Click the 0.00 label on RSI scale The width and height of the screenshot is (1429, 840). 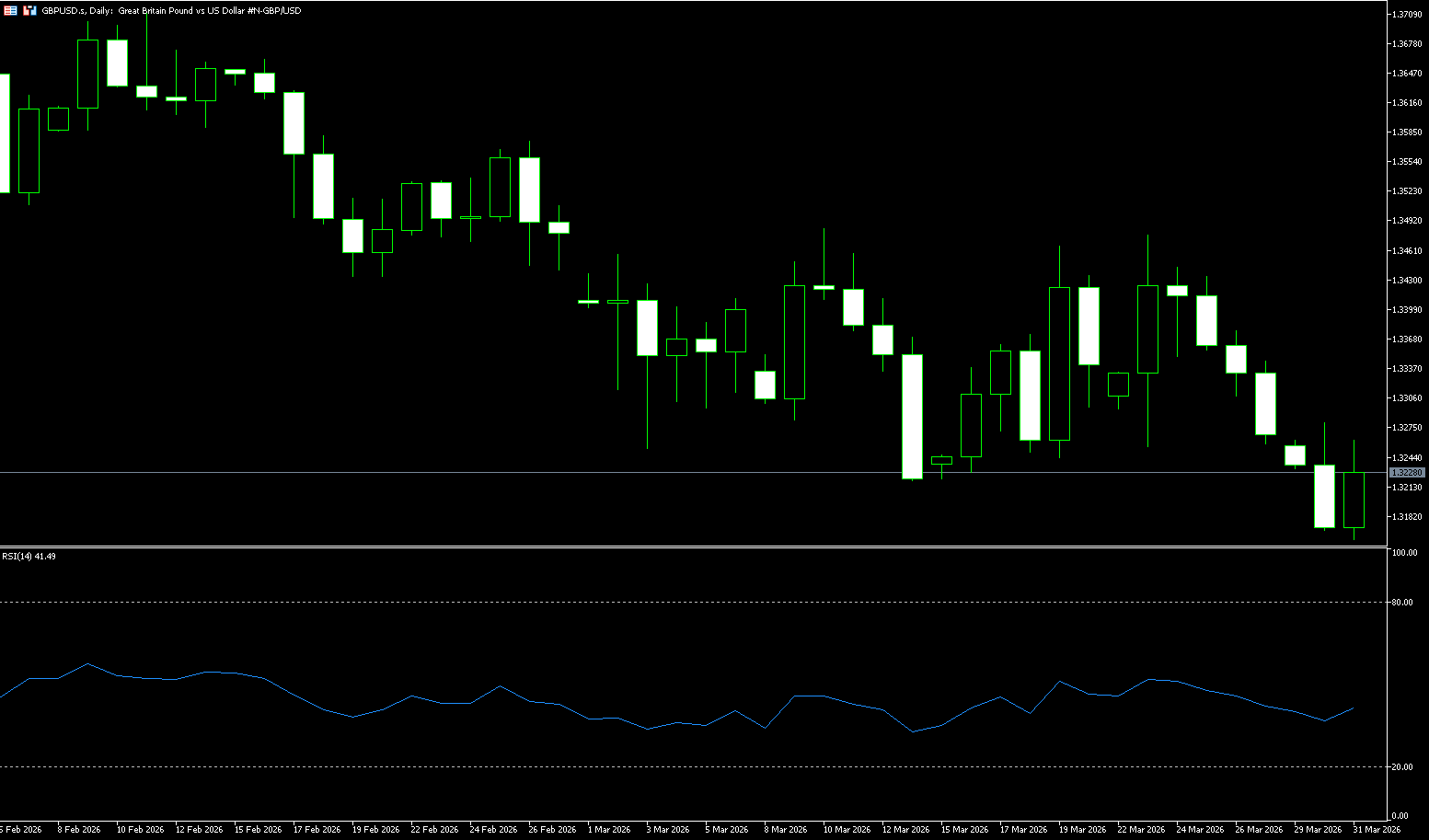(1400, 816)
